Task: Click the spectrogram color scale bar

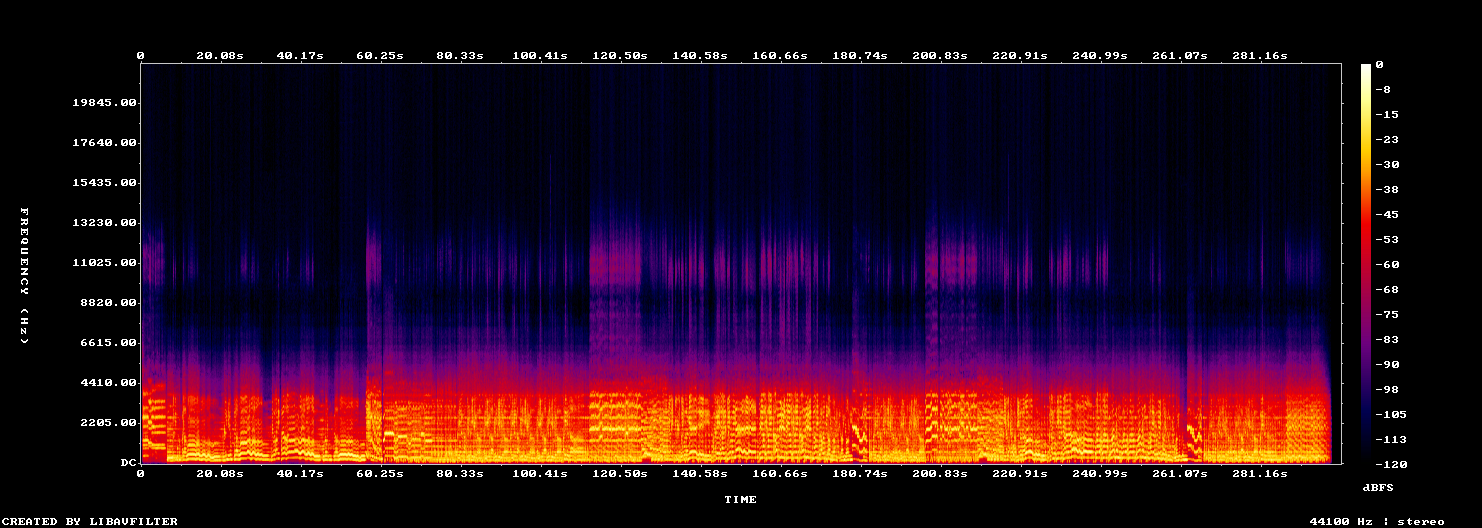Action: tap(1366, 264)
